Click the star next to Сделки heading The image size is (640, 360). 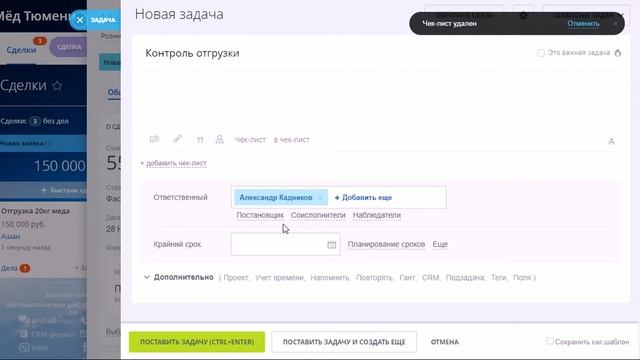click(57, 86)
